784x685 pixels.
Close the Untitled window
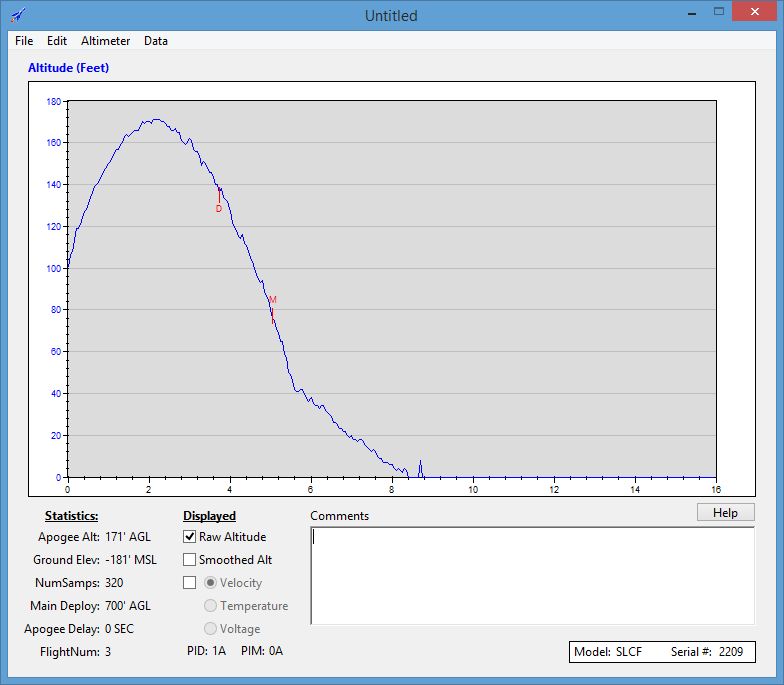754,12
